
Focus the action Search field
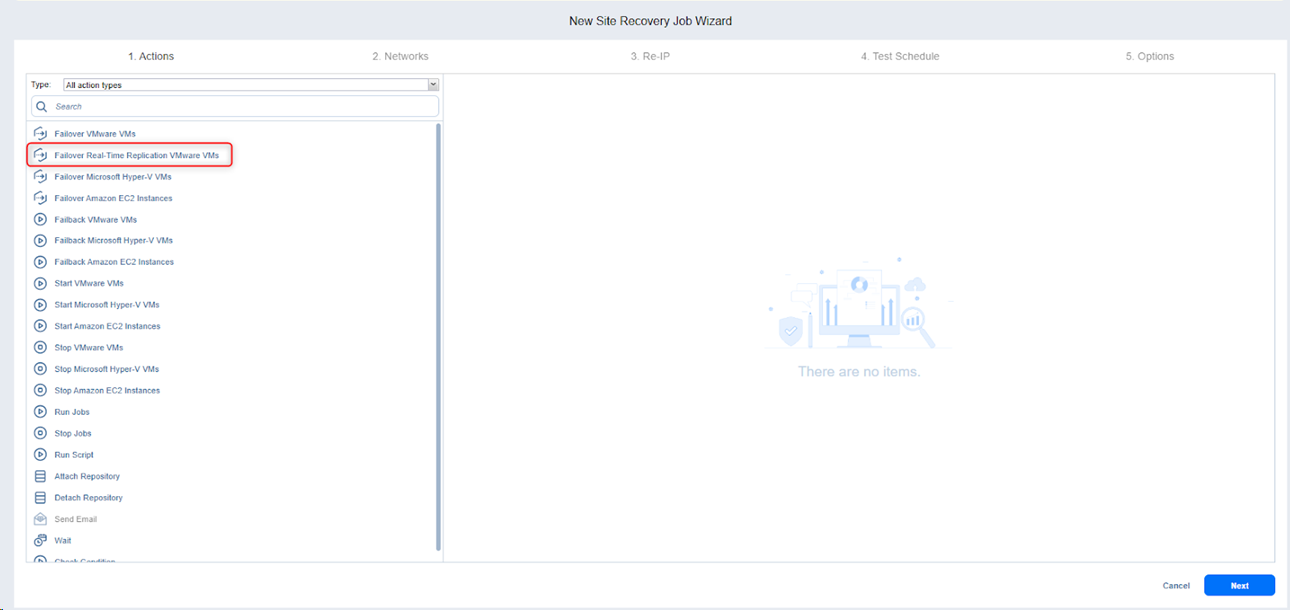point(240,106)
